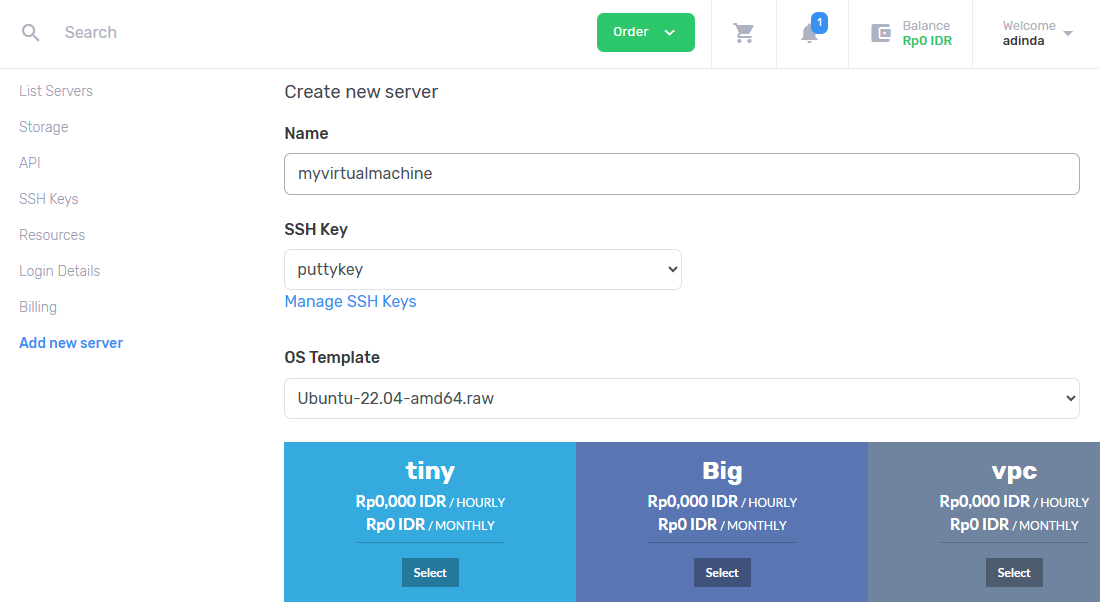View Login Details in sidebar

(x=60, y=271)
